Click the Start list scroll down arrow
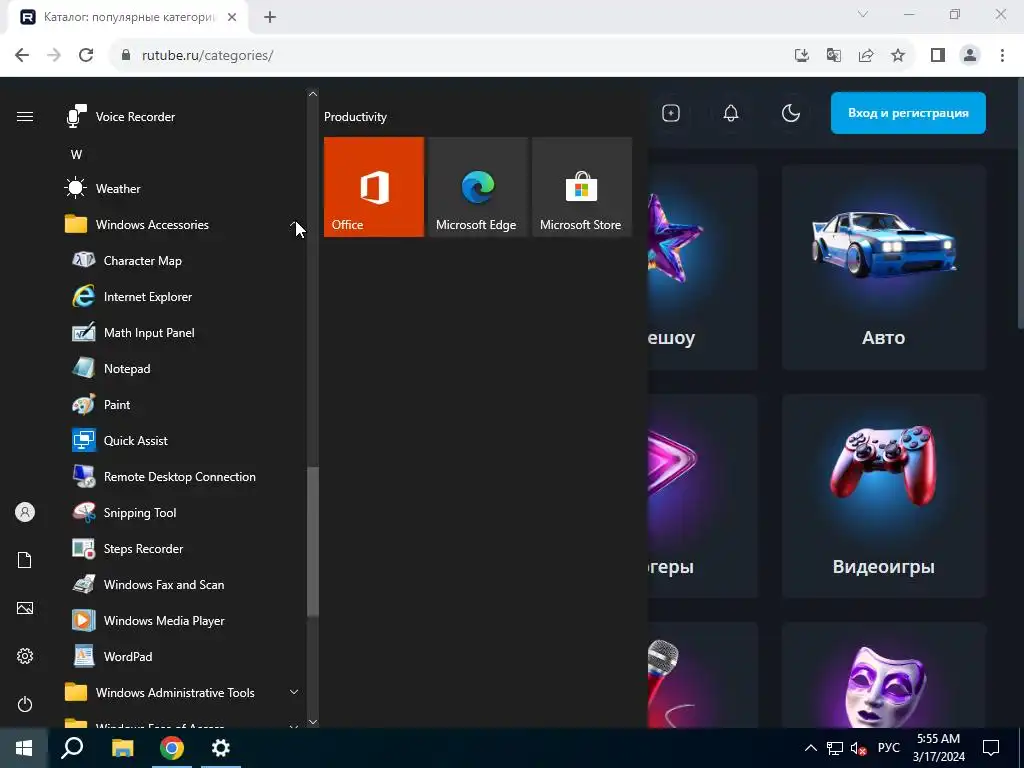 pos(313,722)
